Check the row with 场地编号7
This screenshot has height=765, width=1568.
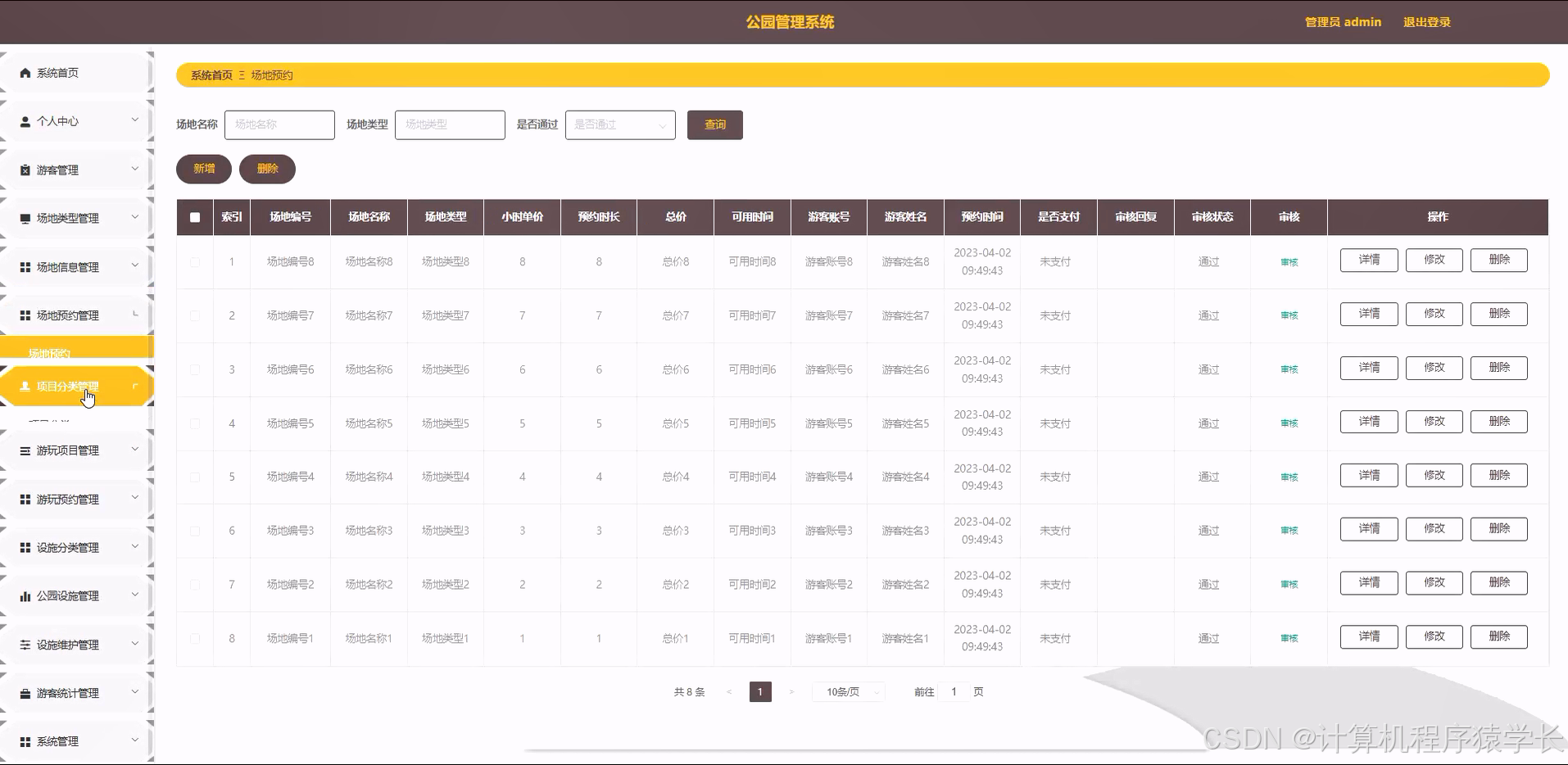(x=195, y=315)
